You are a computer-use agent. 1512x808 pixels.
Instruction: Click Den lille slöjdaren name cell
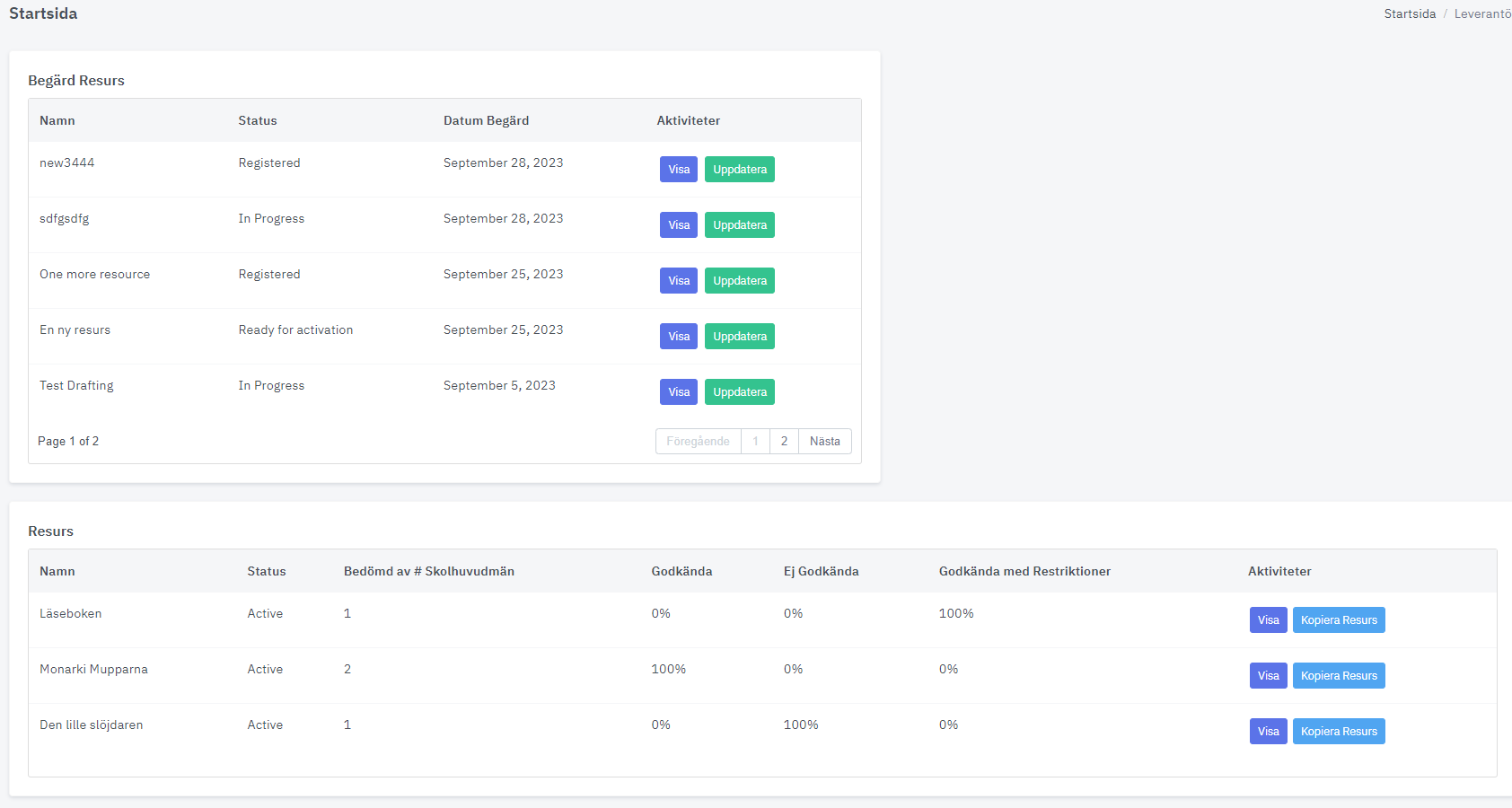tap(91, 725)
